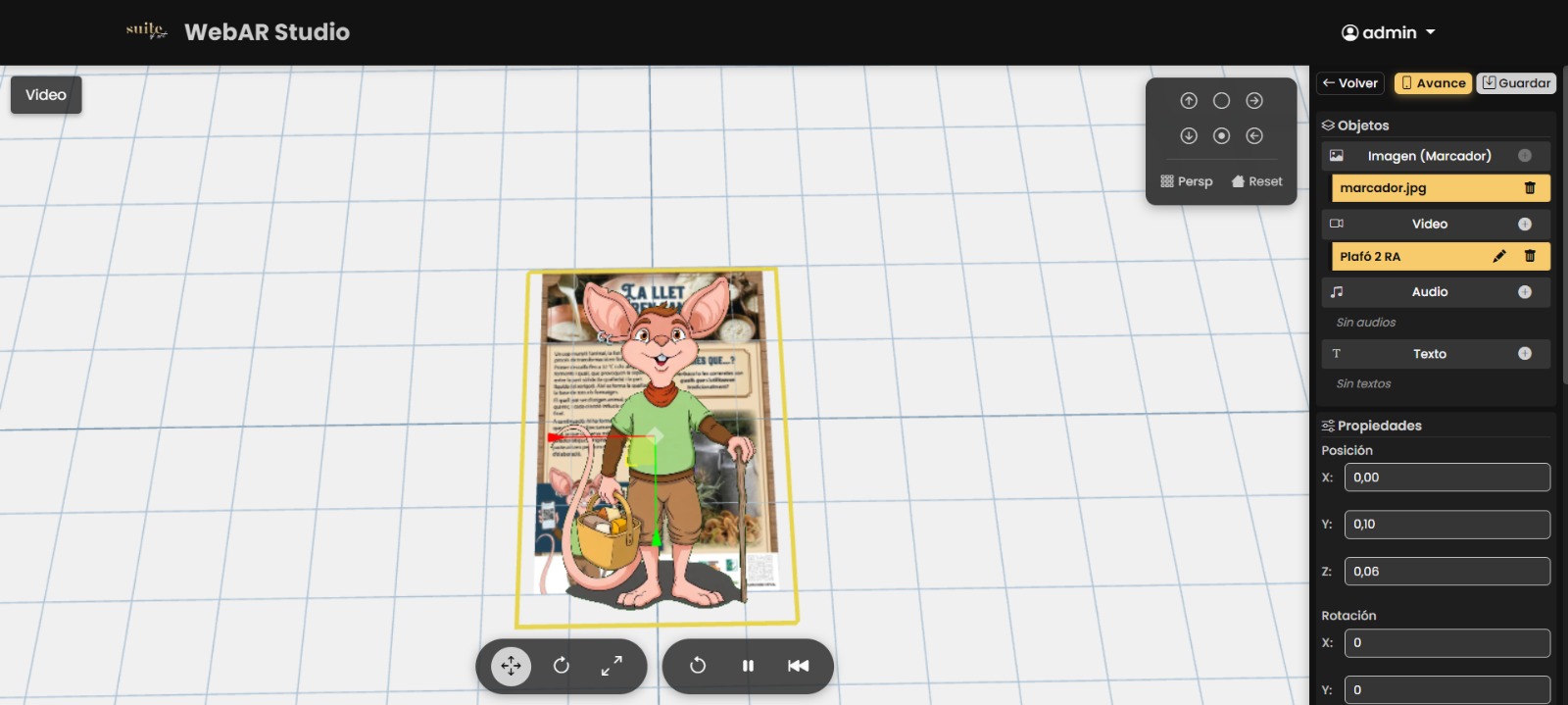
Task: Toggle Persp projection mode
Action: pyautogui.click(x=1187, y=181)
